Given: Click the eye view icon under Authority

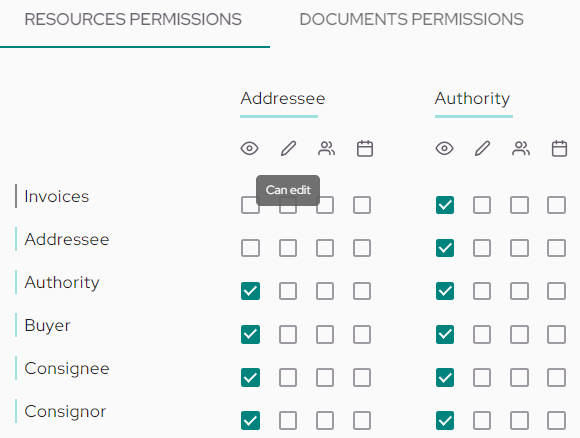Looking at the screenshot, I should coord(444,148).
